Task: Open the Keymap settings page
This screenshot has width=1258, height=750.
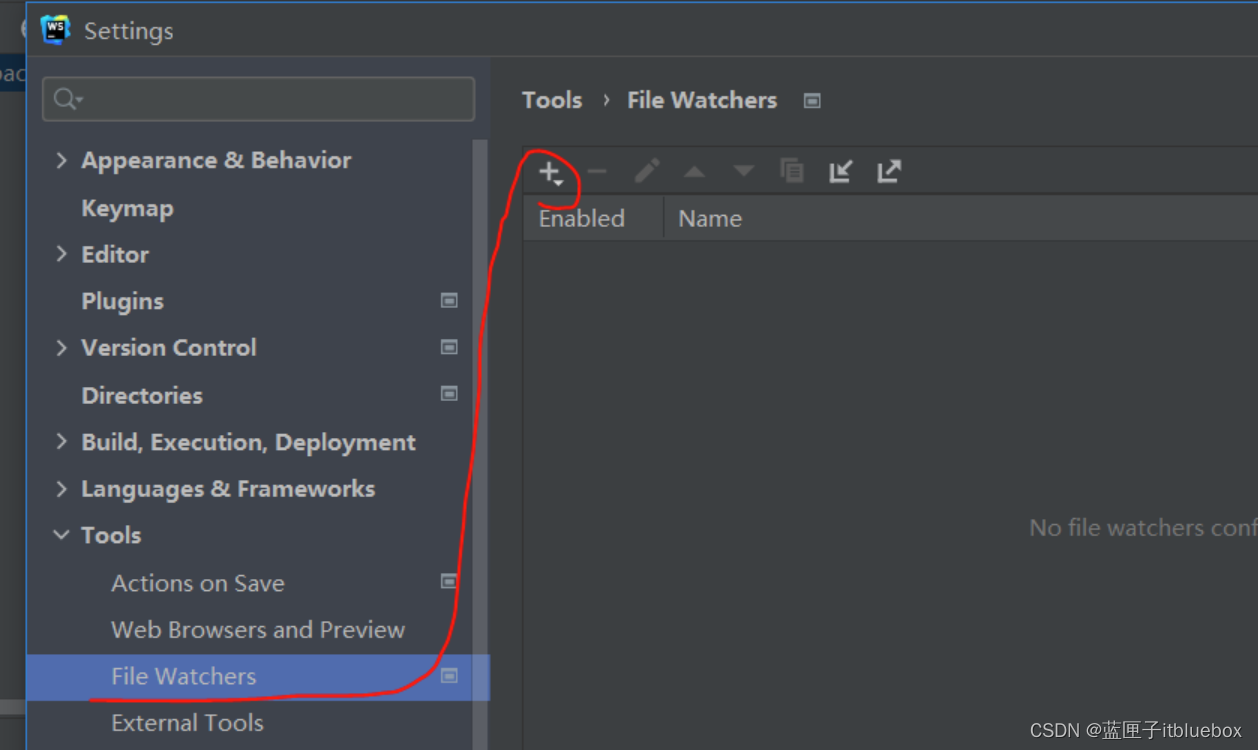Action: [127, 208]
